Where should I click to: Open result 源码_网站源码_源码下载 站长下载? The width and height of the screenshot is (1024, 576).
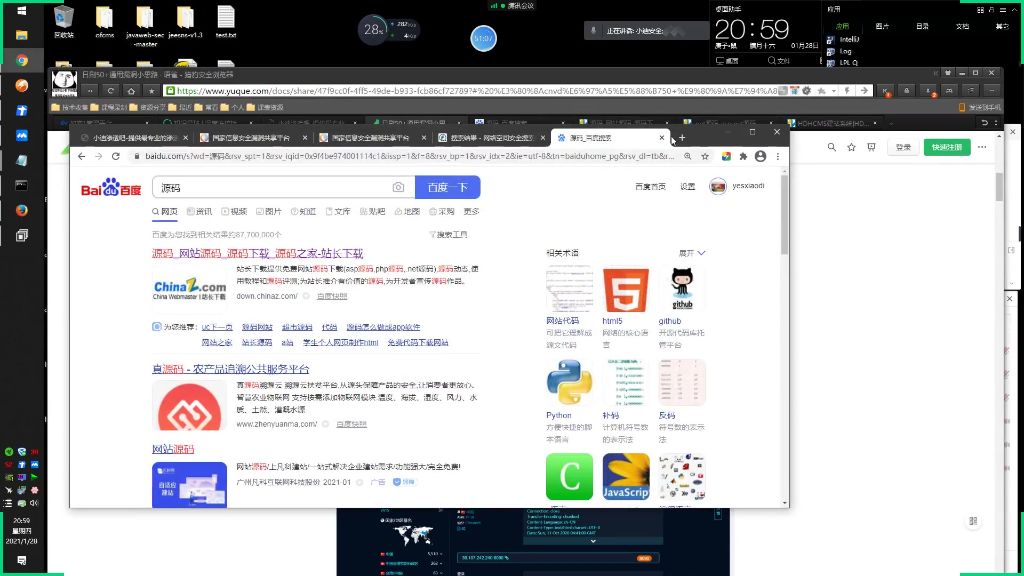point(257,253)
